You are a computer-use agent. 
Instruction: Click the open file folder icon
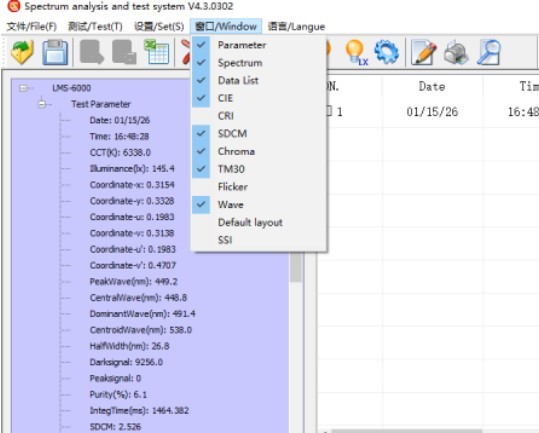point(22,52)
